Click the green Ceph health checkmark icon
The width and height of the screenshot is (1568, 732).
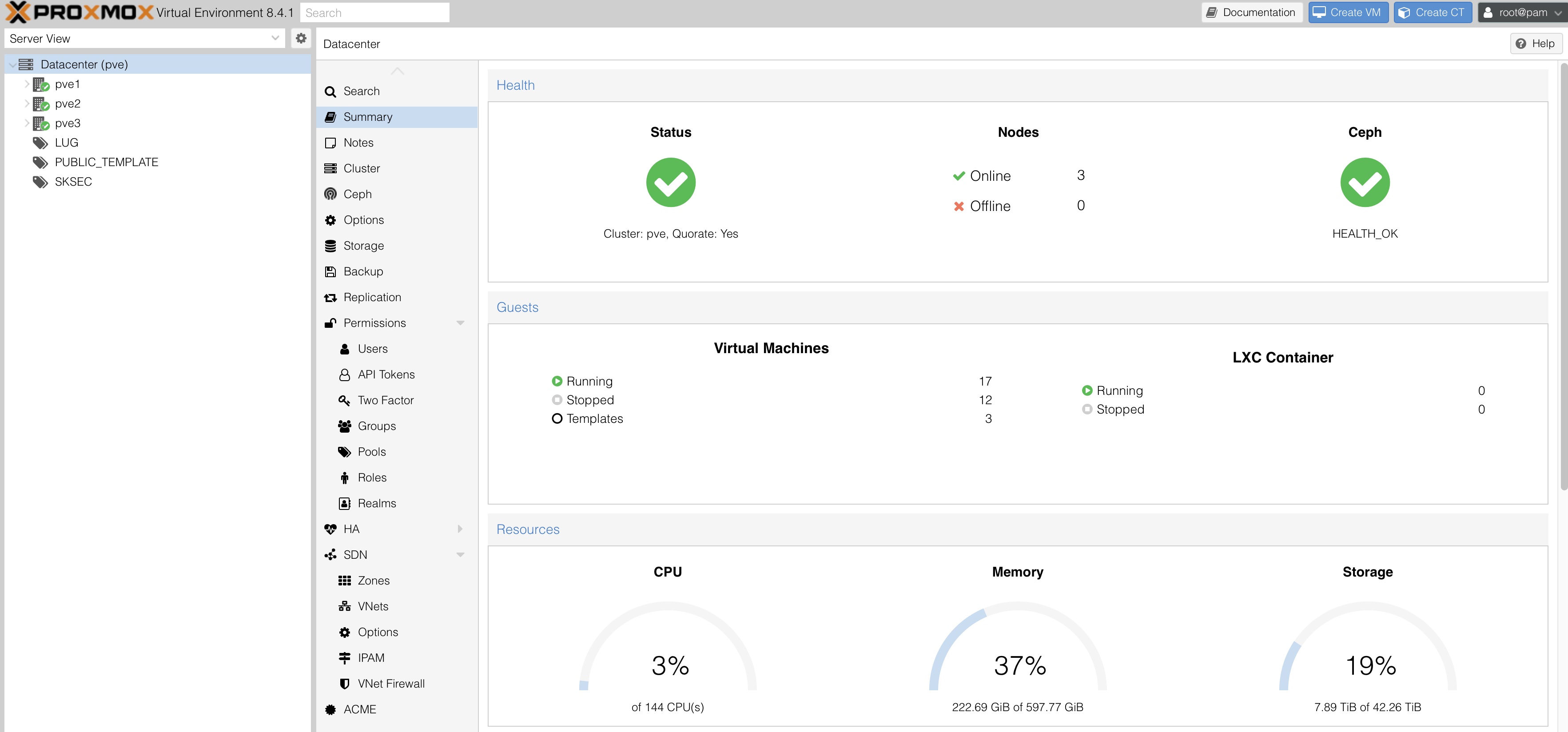coord(1365,183)
